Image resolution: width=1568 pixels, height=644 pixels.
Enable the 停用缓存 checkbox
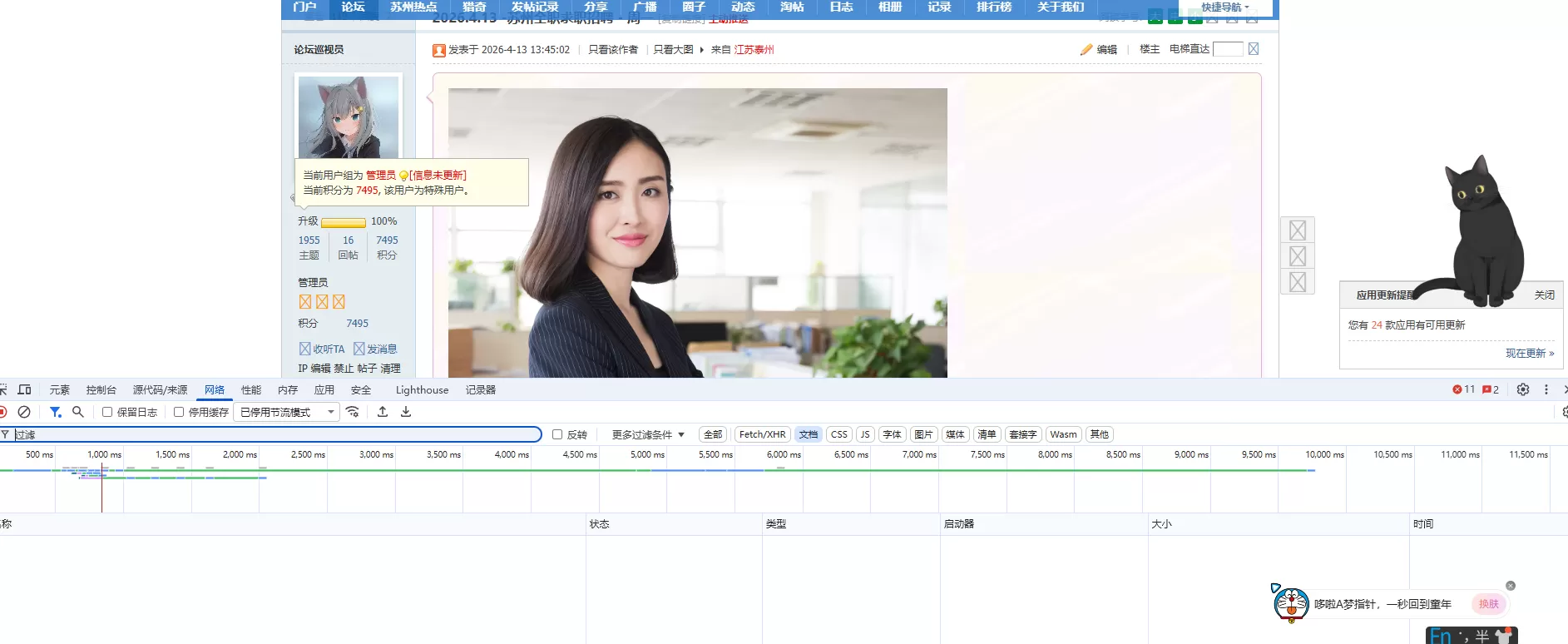[x=179, y=412]
